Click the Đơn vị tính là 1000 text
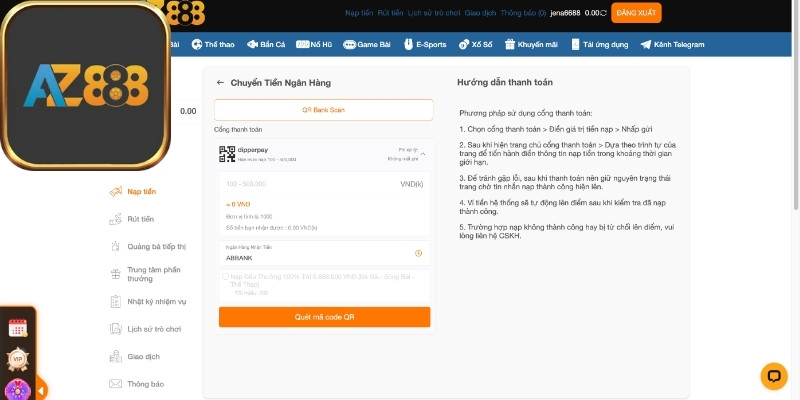This screenshot has height=400, width=800. tap(249, 217)
